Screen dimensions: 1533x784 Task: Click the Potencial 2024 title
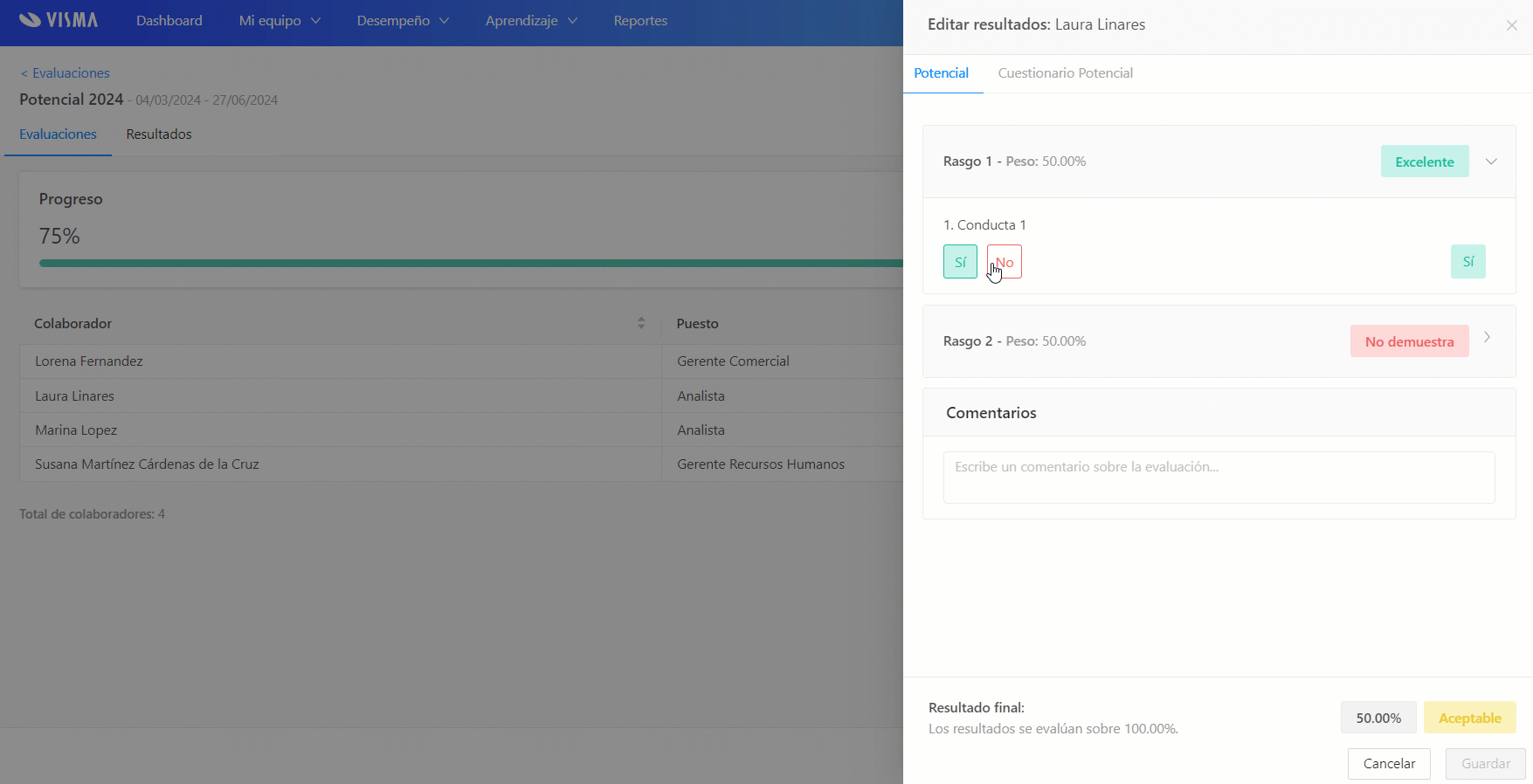72,100
